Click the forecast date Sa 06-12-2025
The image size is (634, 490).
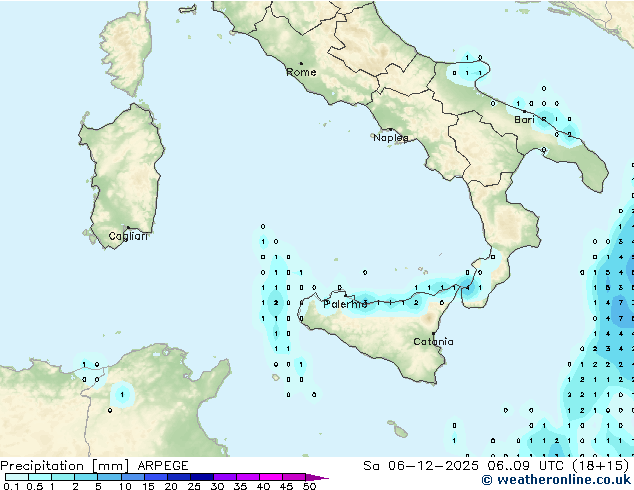coord(421,466)
